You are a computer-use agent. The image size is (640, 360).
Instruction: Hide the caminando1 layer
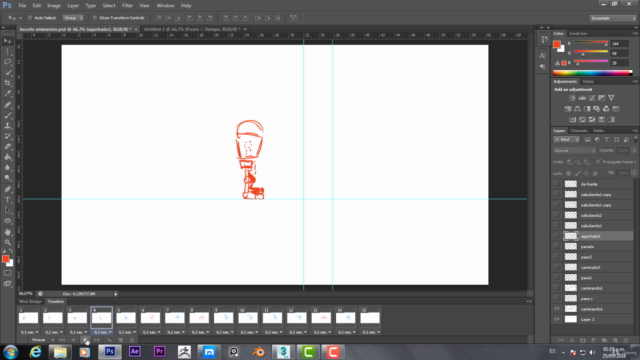557,309
